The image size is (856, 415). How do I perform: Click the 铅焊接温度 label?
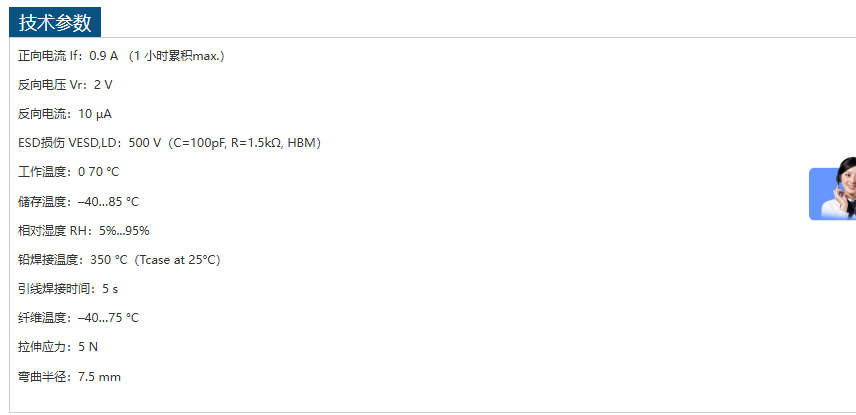click(48, 260)
